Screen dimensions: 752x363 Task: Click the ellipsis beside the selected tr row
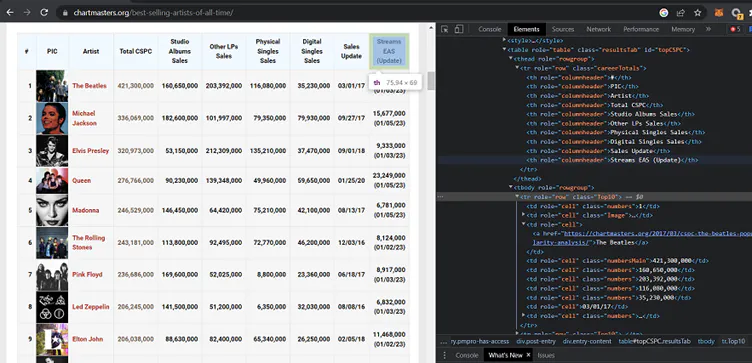pos(441,197)
